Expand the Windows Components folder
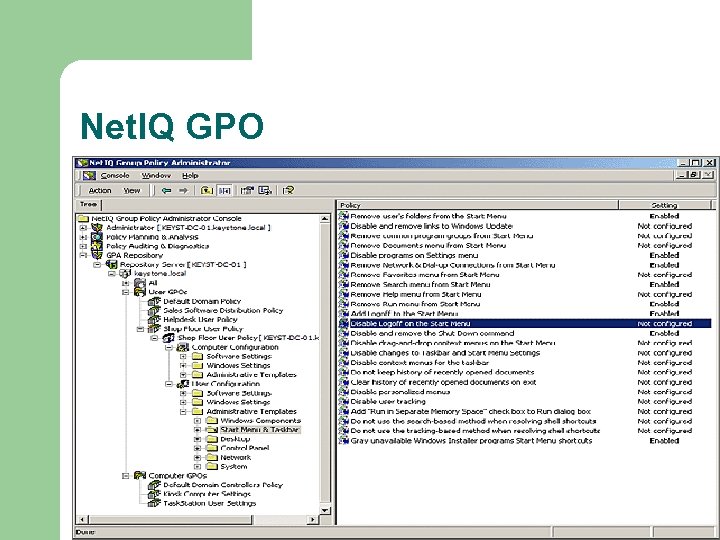Image resolution: width=720 pixels, height=540 pixels. coord(197,421)
